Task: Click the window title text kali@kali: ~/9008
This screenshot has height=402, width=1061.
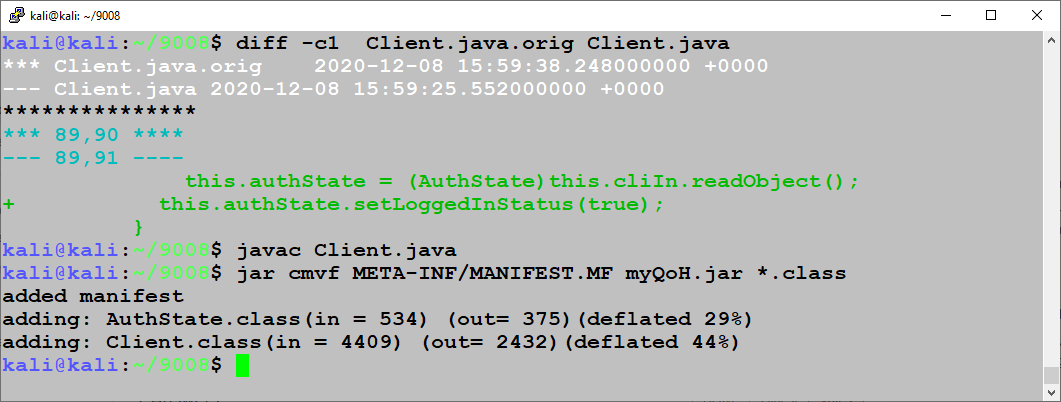Action: tap(75, 16)
